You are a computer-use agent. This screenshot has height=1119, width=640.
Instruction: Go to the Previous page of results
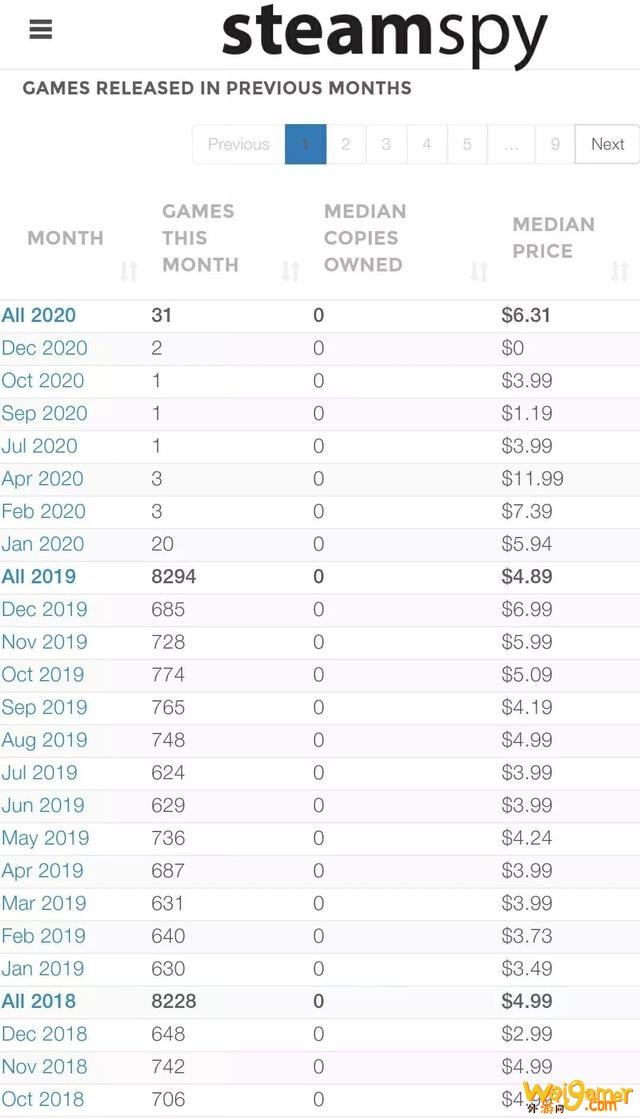[238, 144]
